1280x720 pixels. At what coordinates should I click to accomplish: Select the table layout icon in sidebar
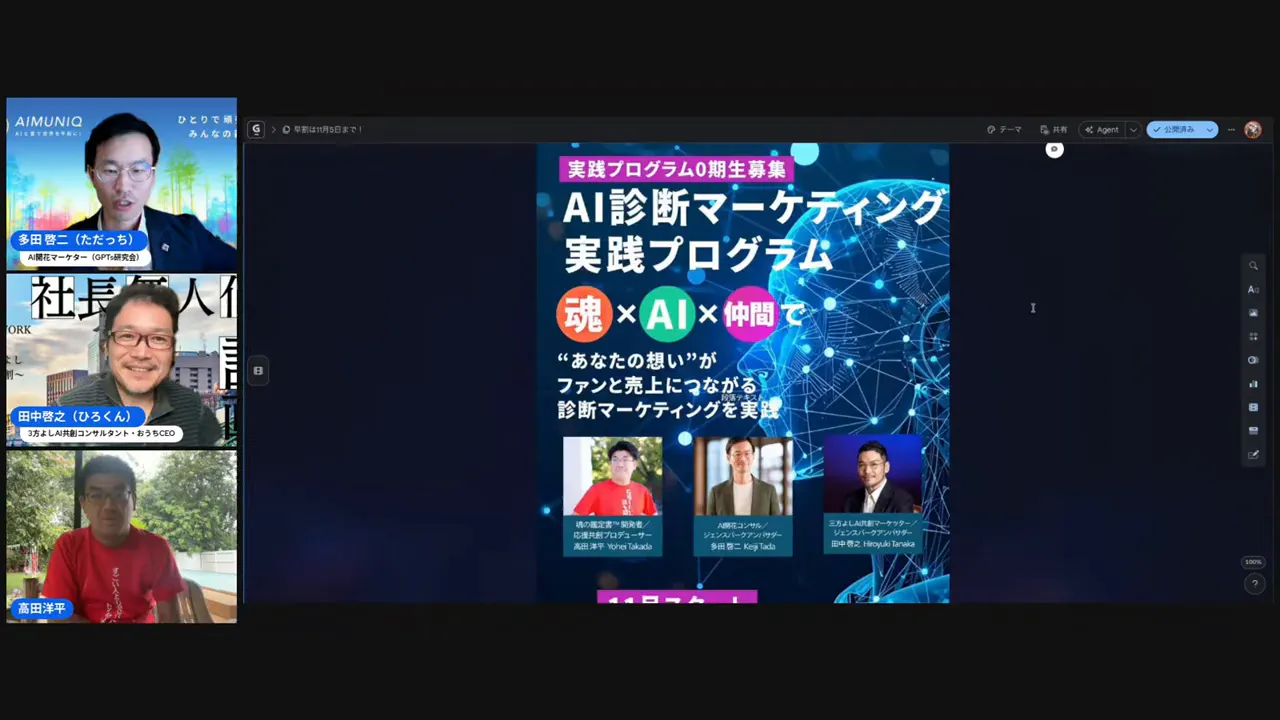(x=1253, y=407)
